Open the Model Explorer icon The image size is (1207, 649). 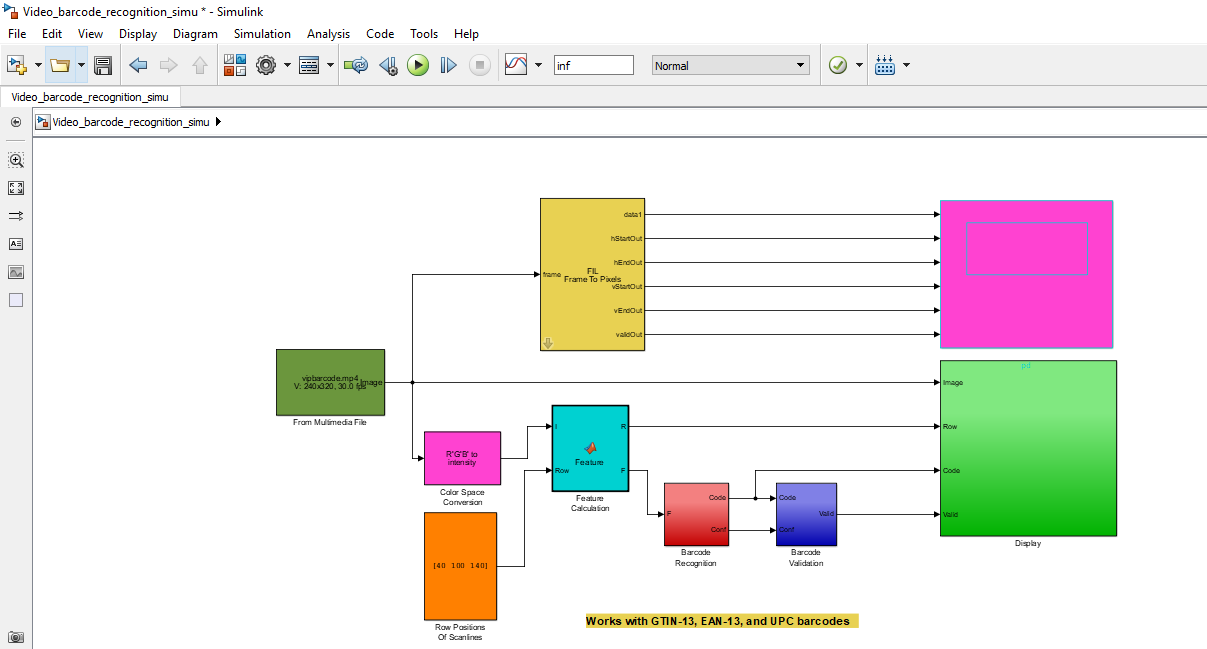(309, 66)
